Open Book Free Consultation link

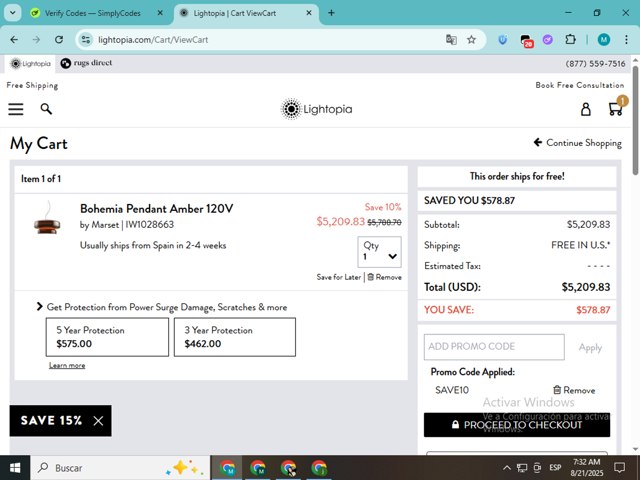coord(580,85)
